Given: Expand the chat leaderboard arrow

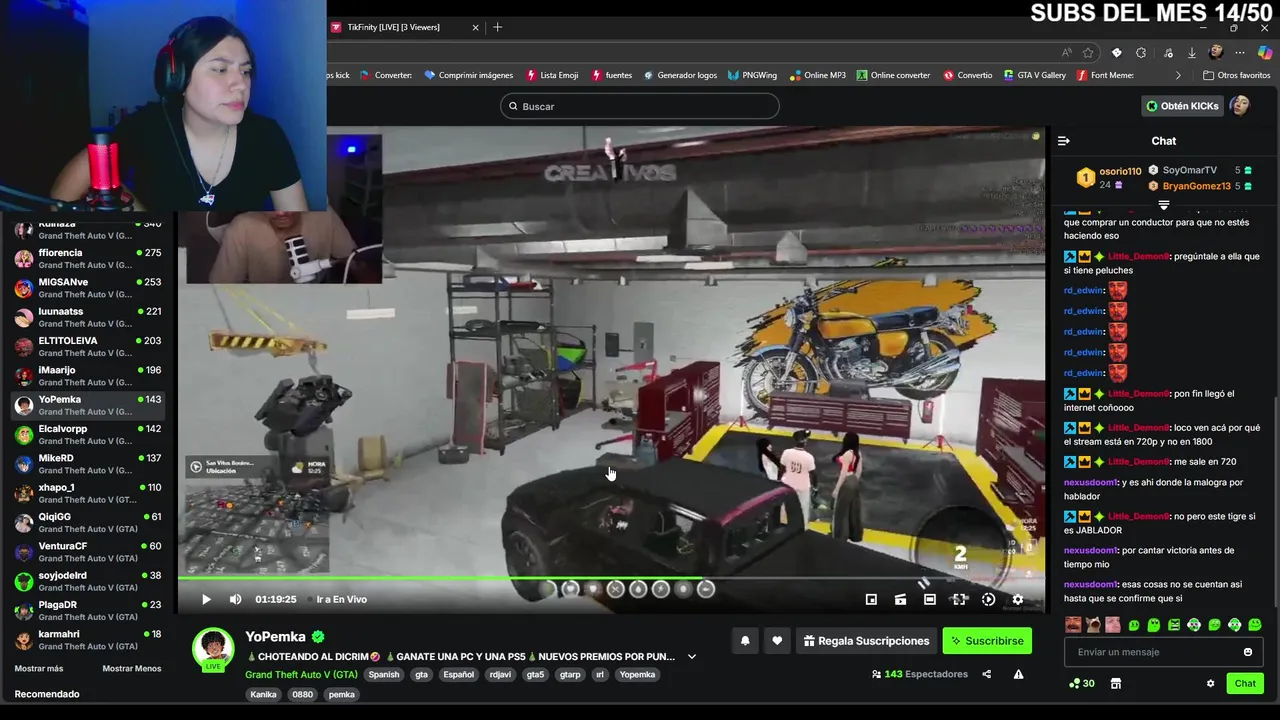Looking at the screenshot, I should pyautogui.click(x=1163, y=205).
